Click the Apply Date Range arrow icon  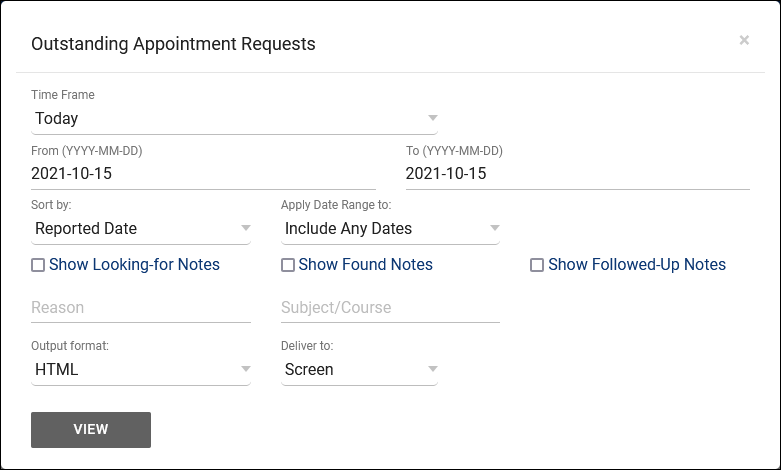[x=494, y=228]
